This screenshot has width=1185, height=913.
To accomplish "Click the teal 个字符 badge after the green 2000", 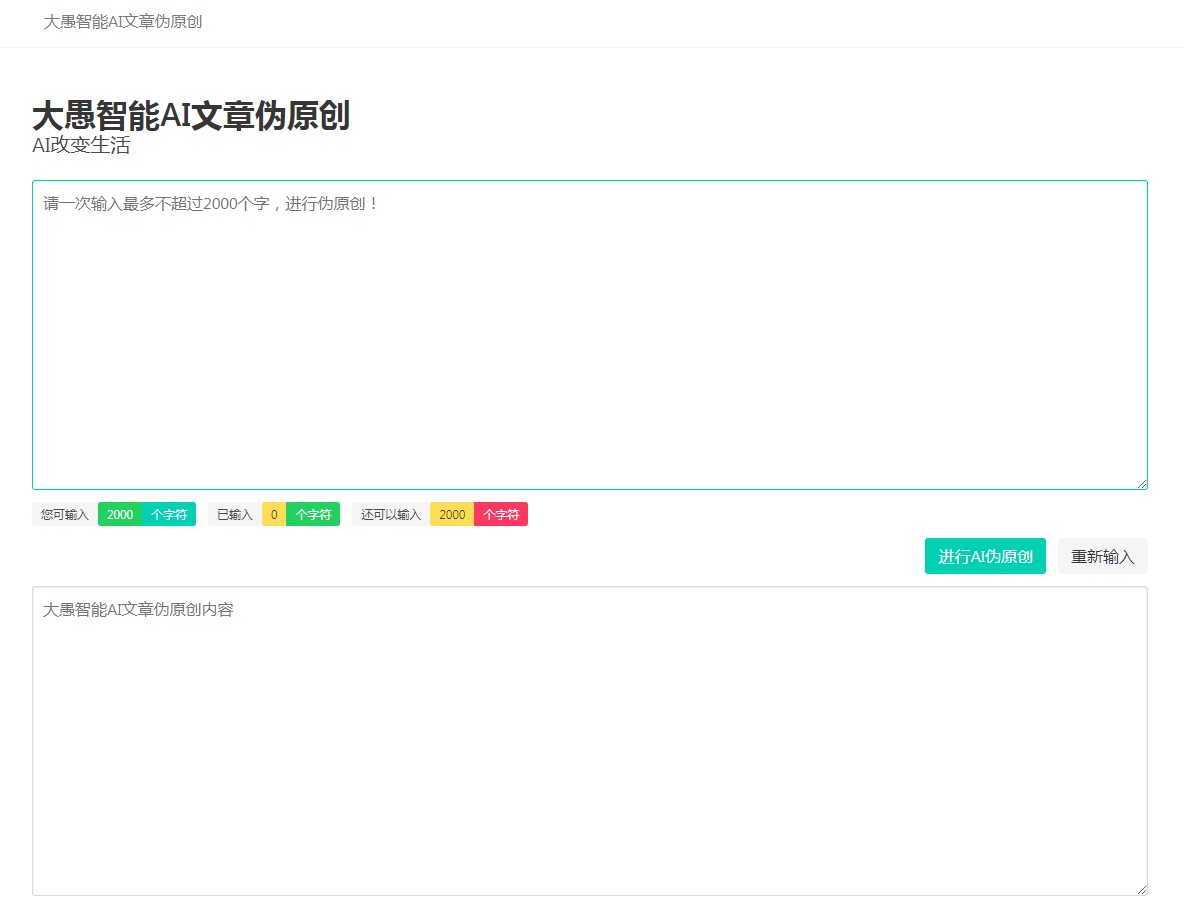I will [169, 514].
